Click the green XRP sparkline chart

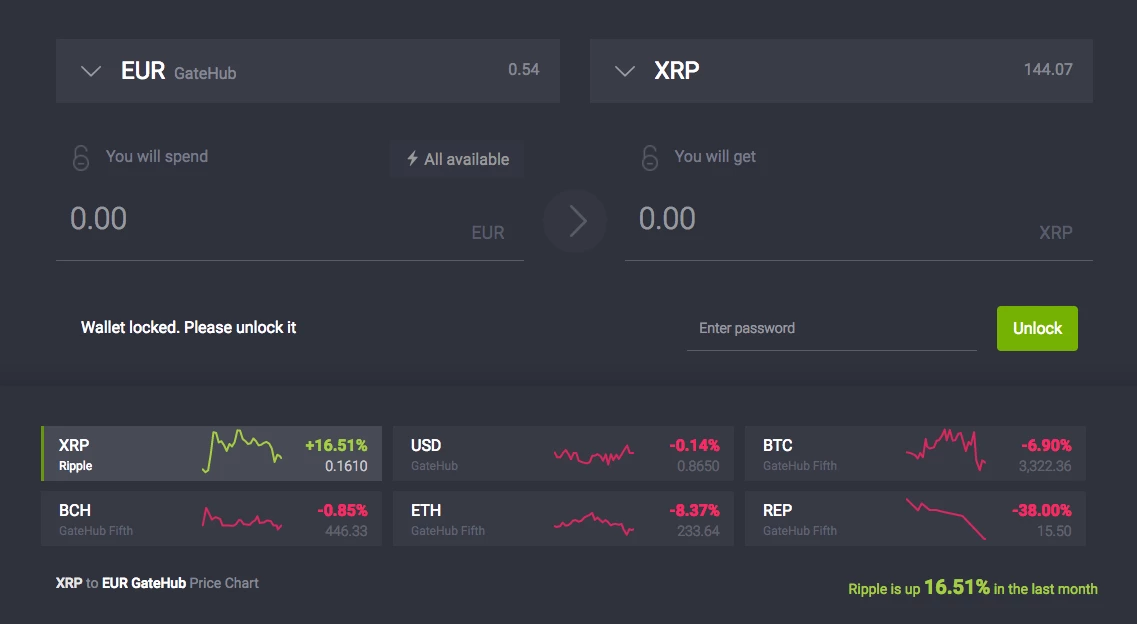click(242, 452)
